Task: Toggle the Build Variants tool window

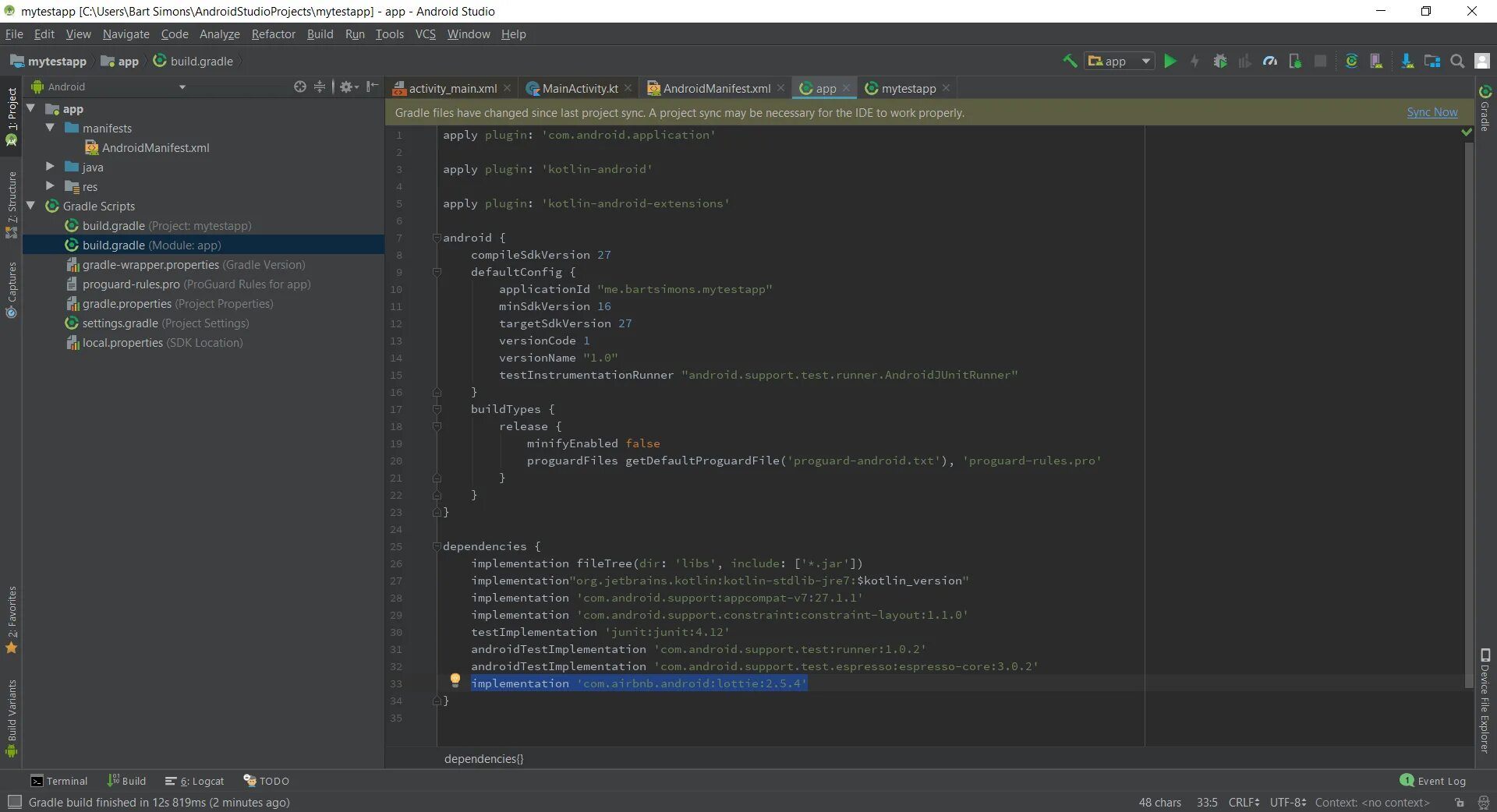Action: pyautogui.click(x=12, y=717)
